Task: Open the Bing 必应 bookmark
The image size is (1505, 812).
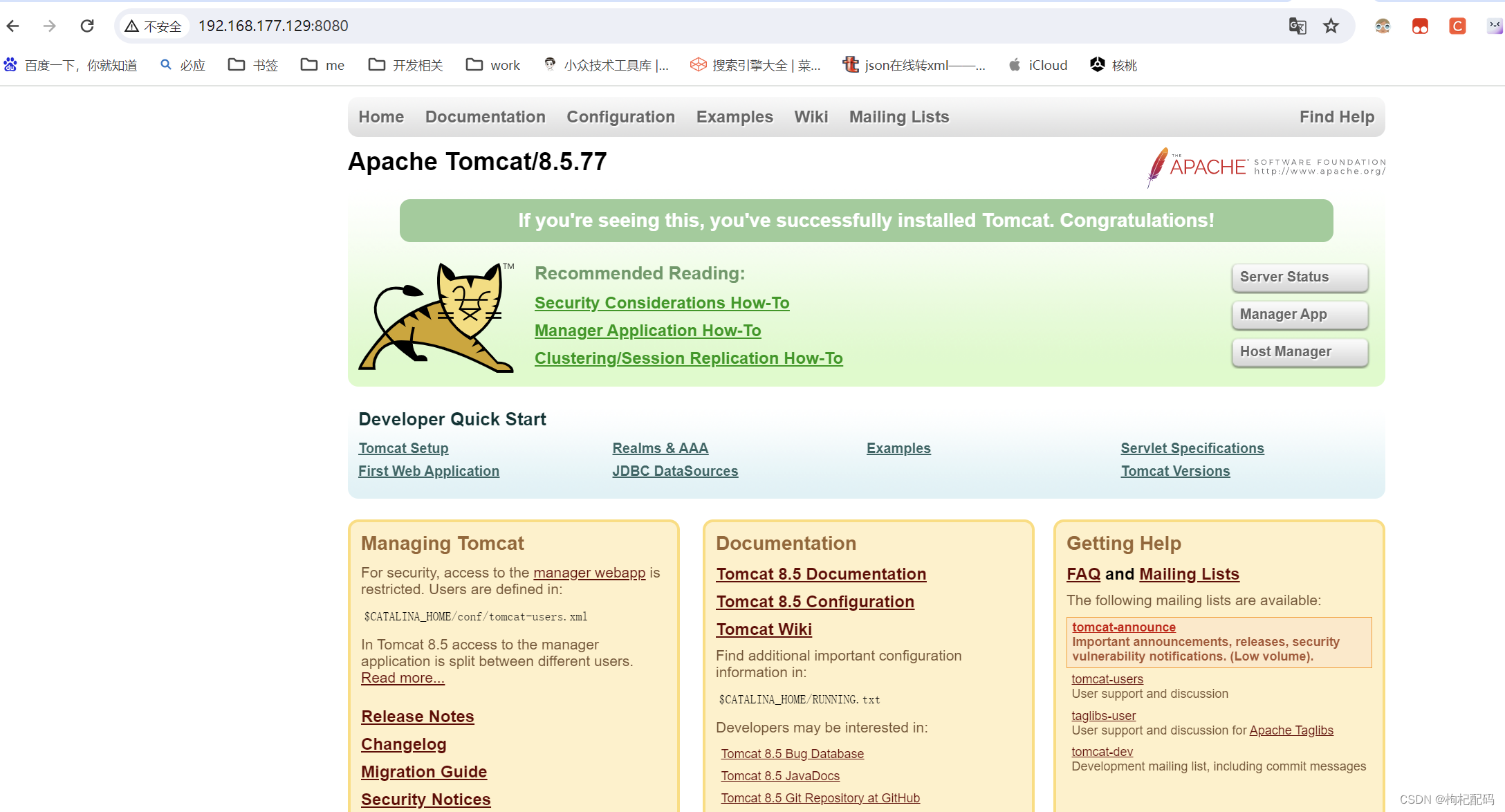Action: [x=183, y=65]
